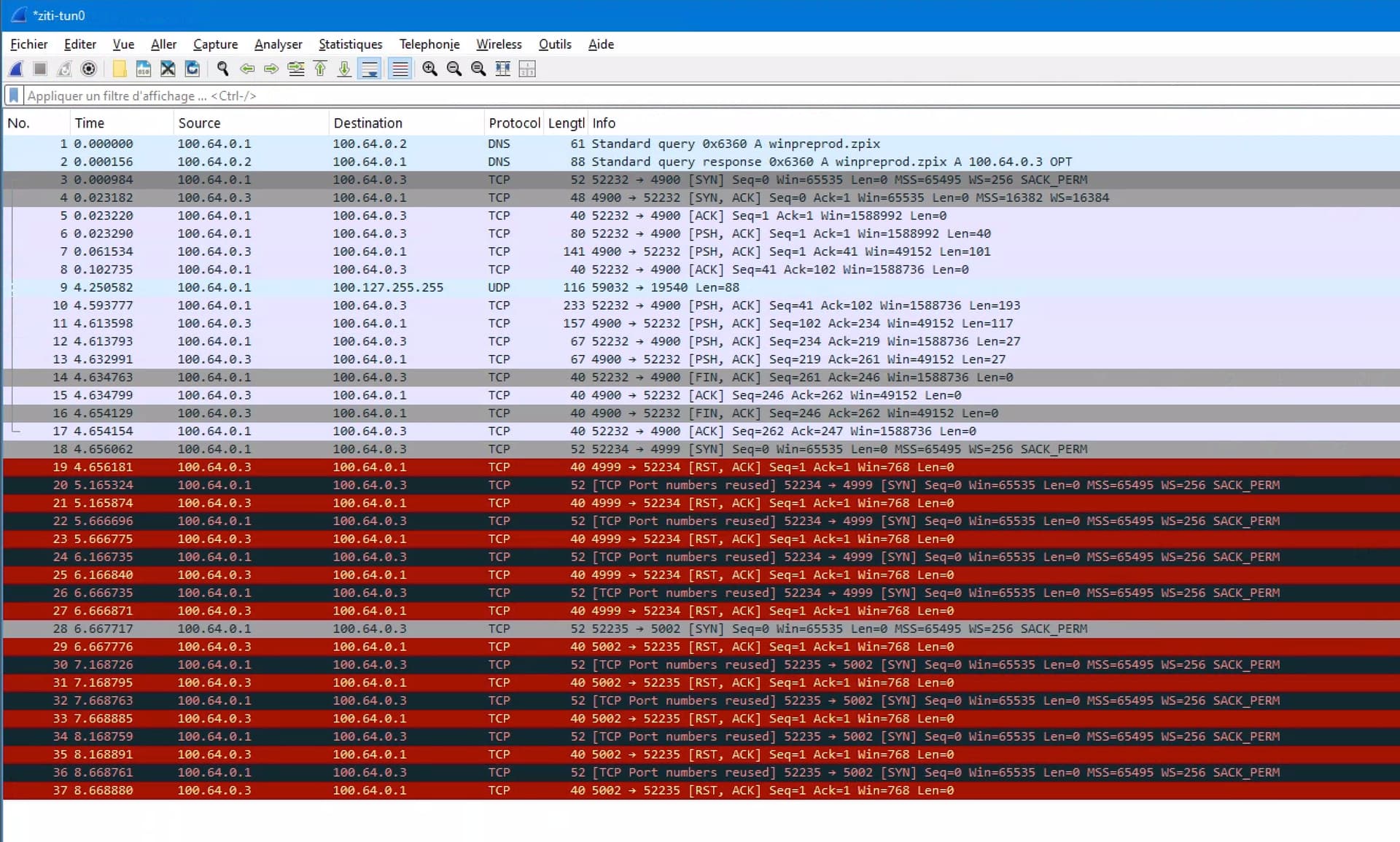This screenshot has width=1400, height=842.
Task: Start capture with the shark fin icon
Action: (x=16, y=69)
